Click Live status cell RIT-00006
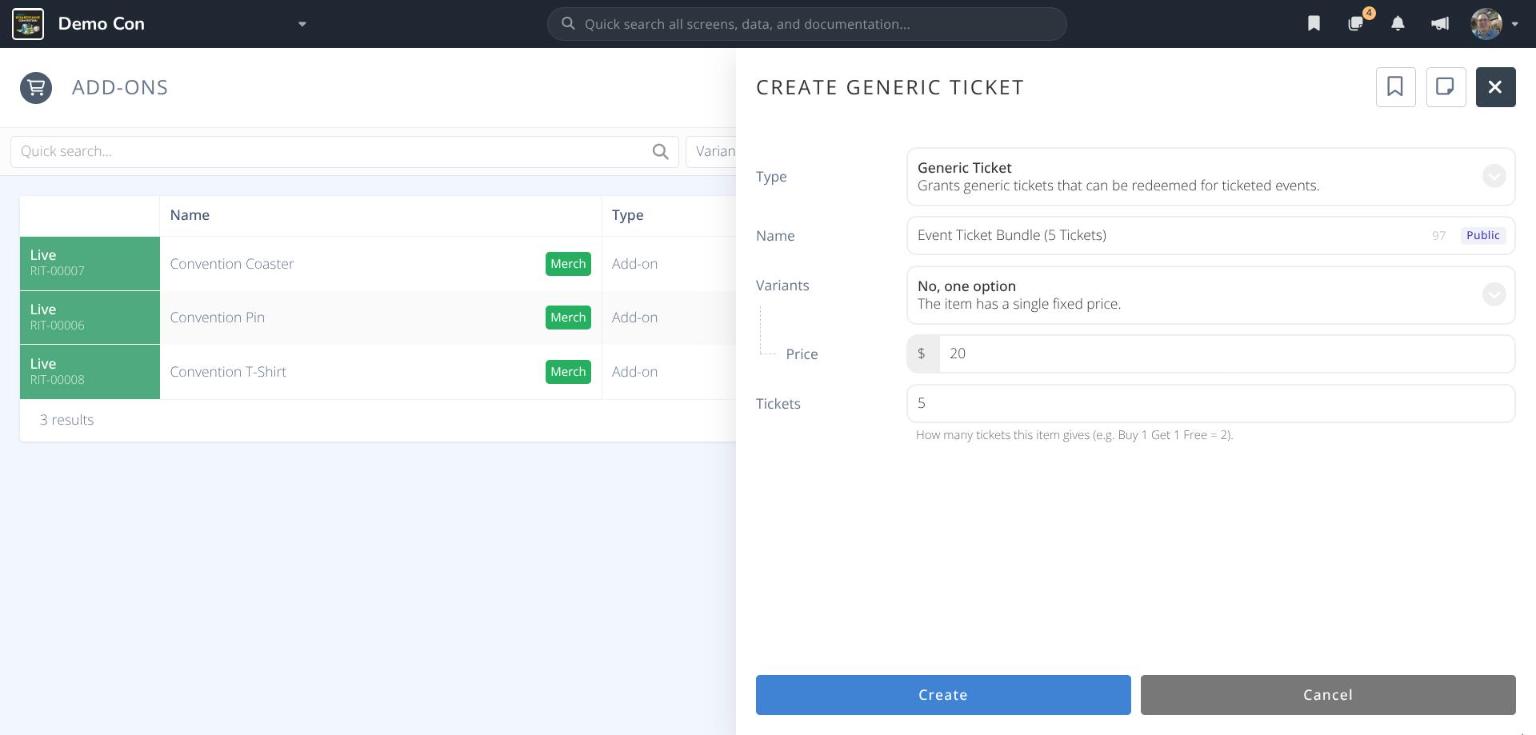The width and height of the screenshot is (1536, 735). coord(90,318)
